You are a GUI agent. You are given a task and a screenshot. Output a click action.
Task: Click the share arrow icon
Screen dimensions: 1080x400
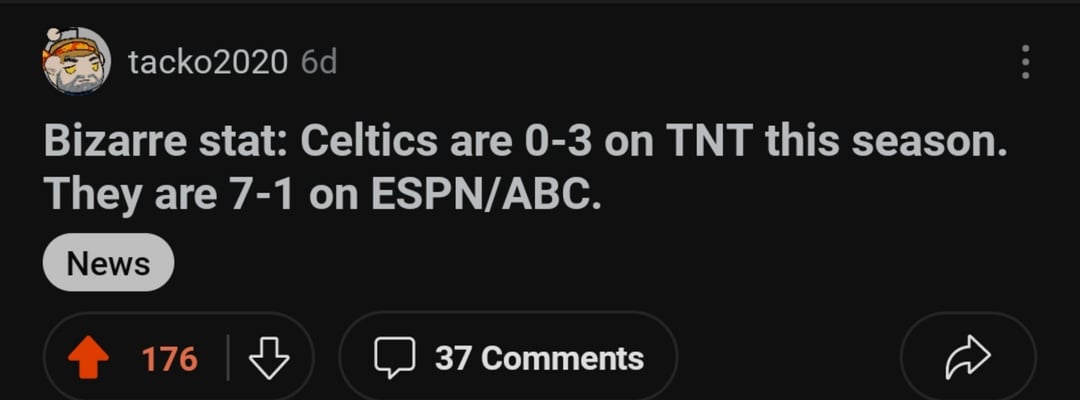tap(967, 359)
